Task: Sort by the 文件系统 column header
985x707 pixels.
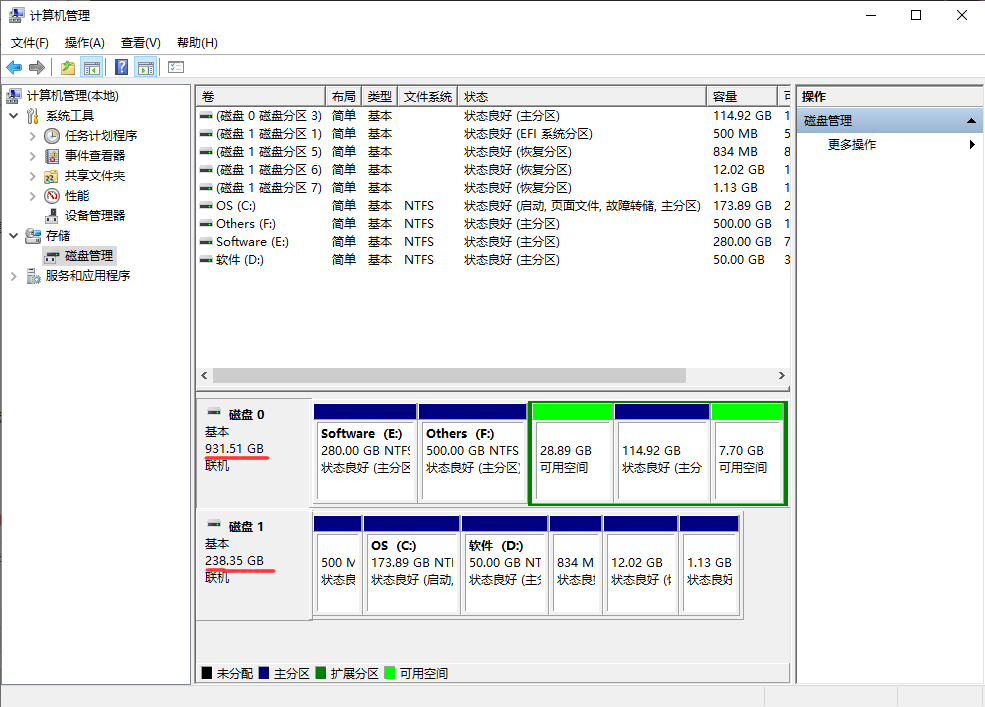Action: click(427, 96)
